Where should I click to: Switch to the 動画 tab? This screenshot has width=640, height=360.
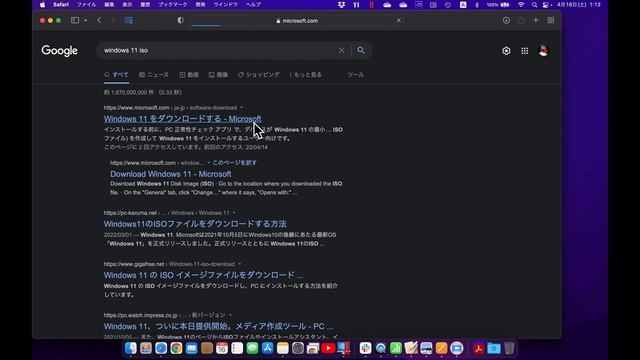pyautogui.click(x=189, y=75)
